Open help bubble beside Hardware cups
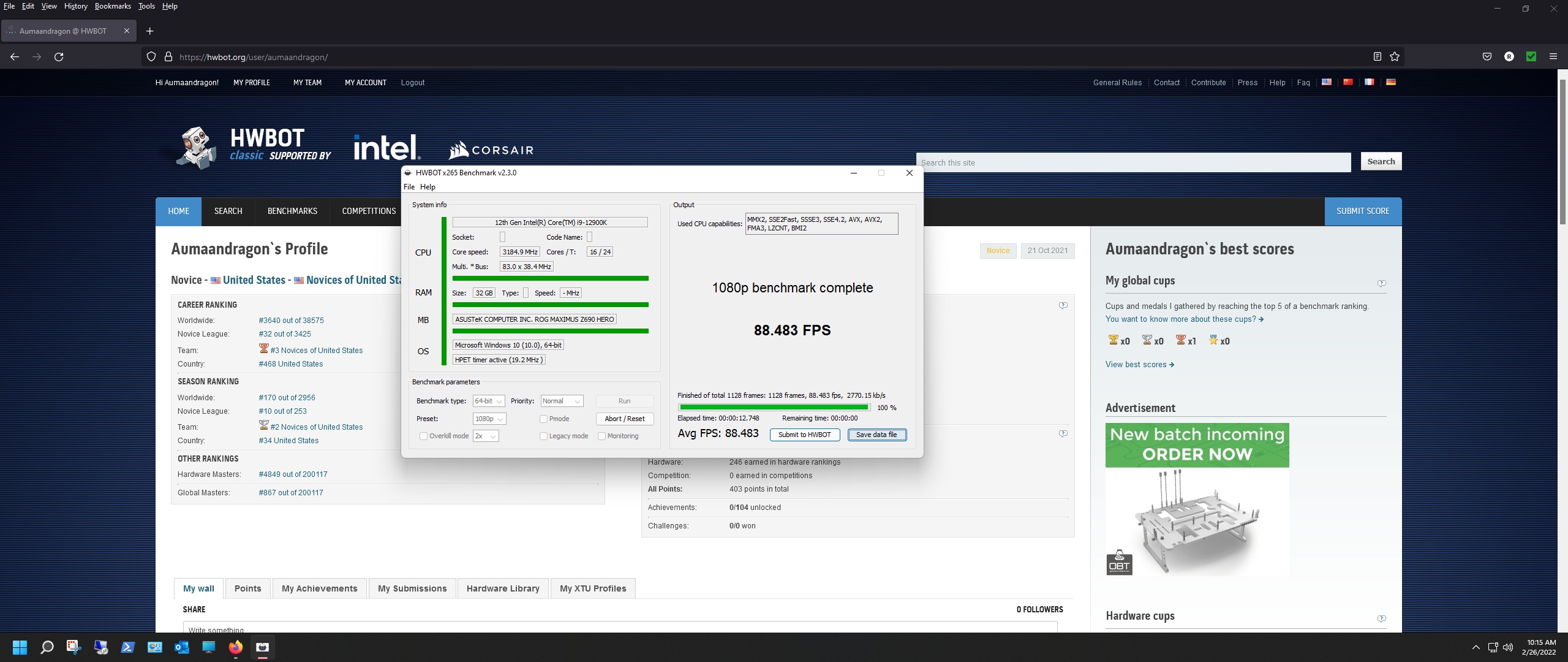The image size is (1568, 662). point(1381,618)
